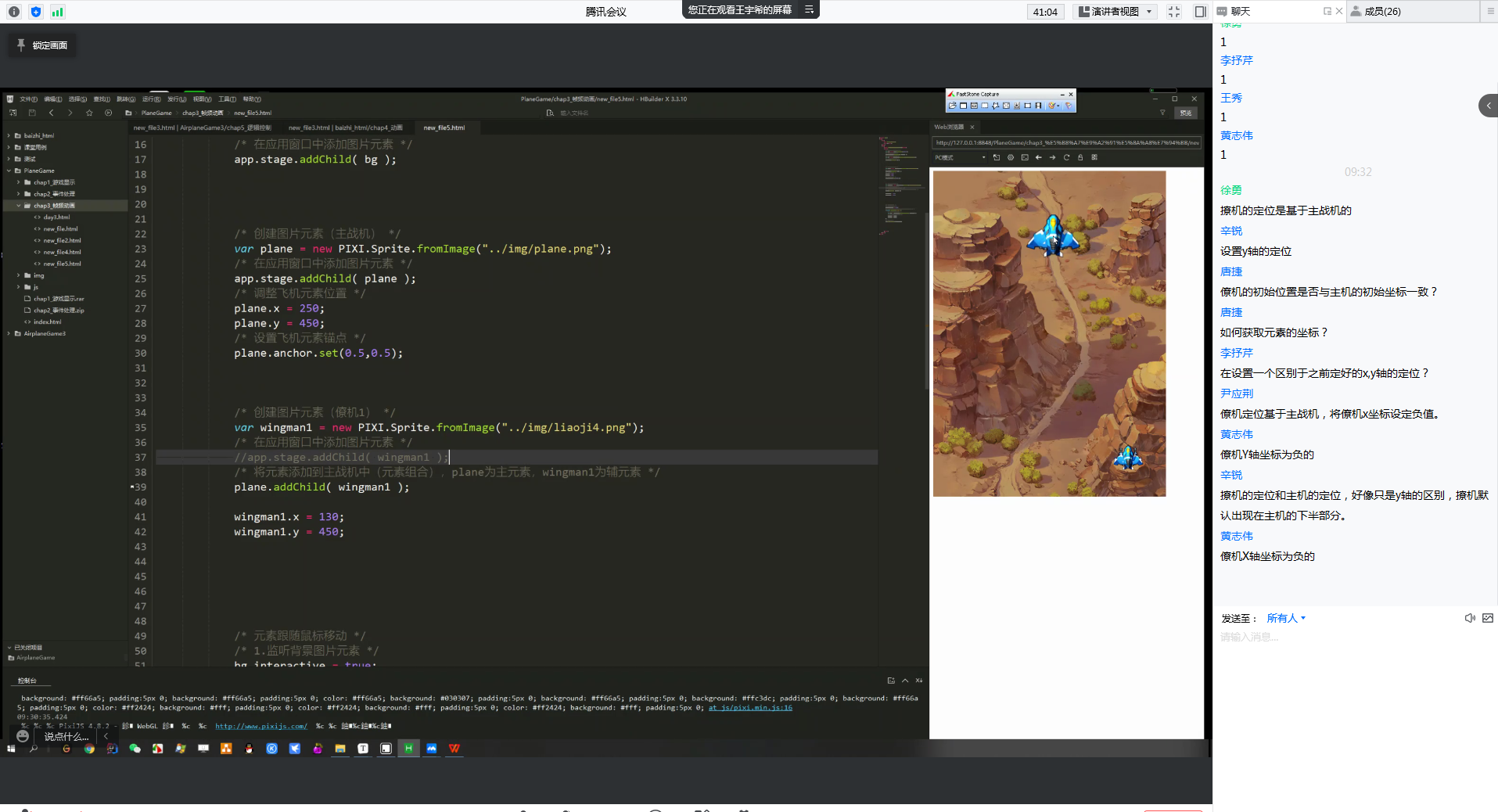Click the fullscreen icon beside speaker view
The image size is (1498, 812).
[x=1173, y=12]
